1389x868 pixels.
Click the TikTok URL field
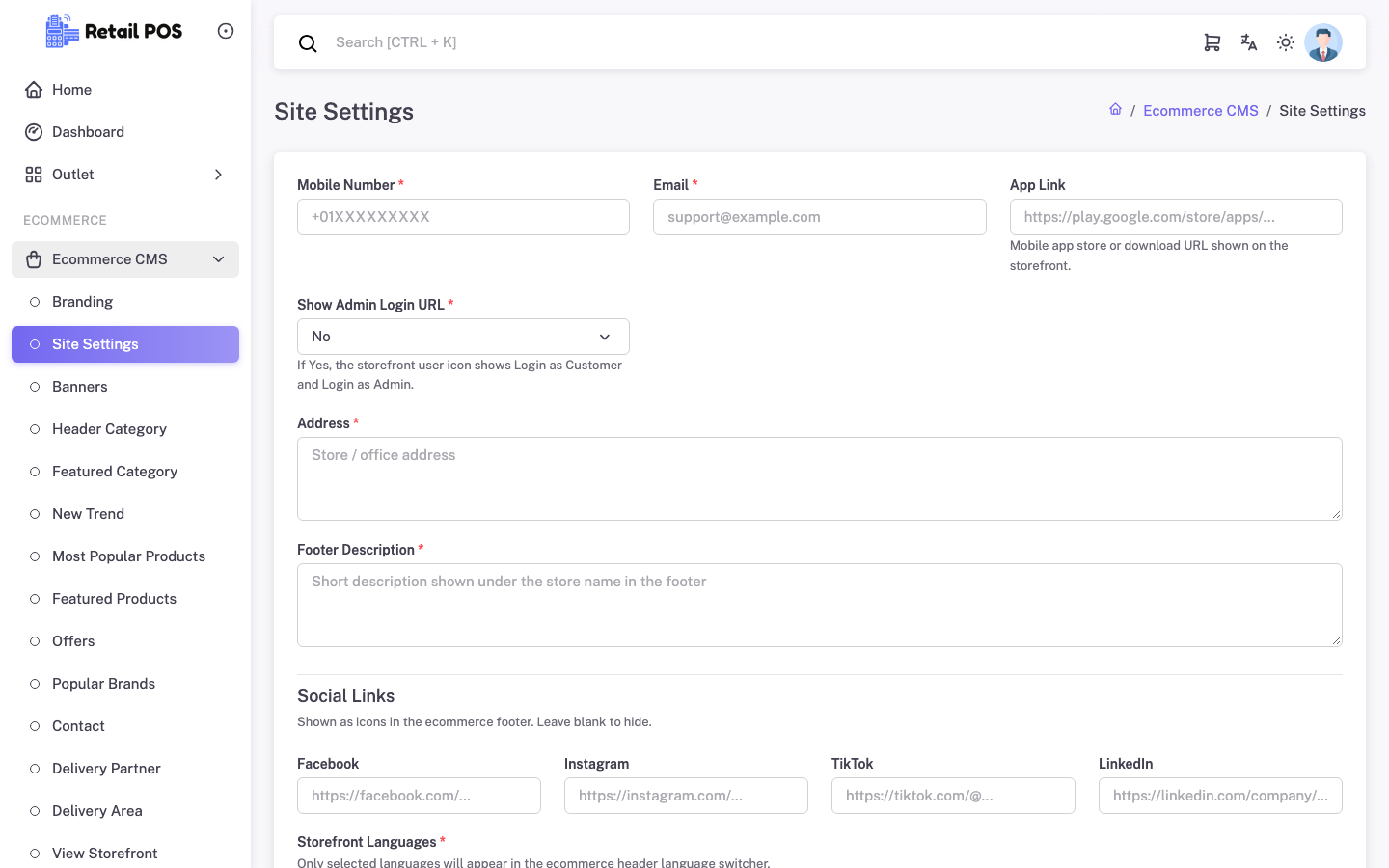953,796
